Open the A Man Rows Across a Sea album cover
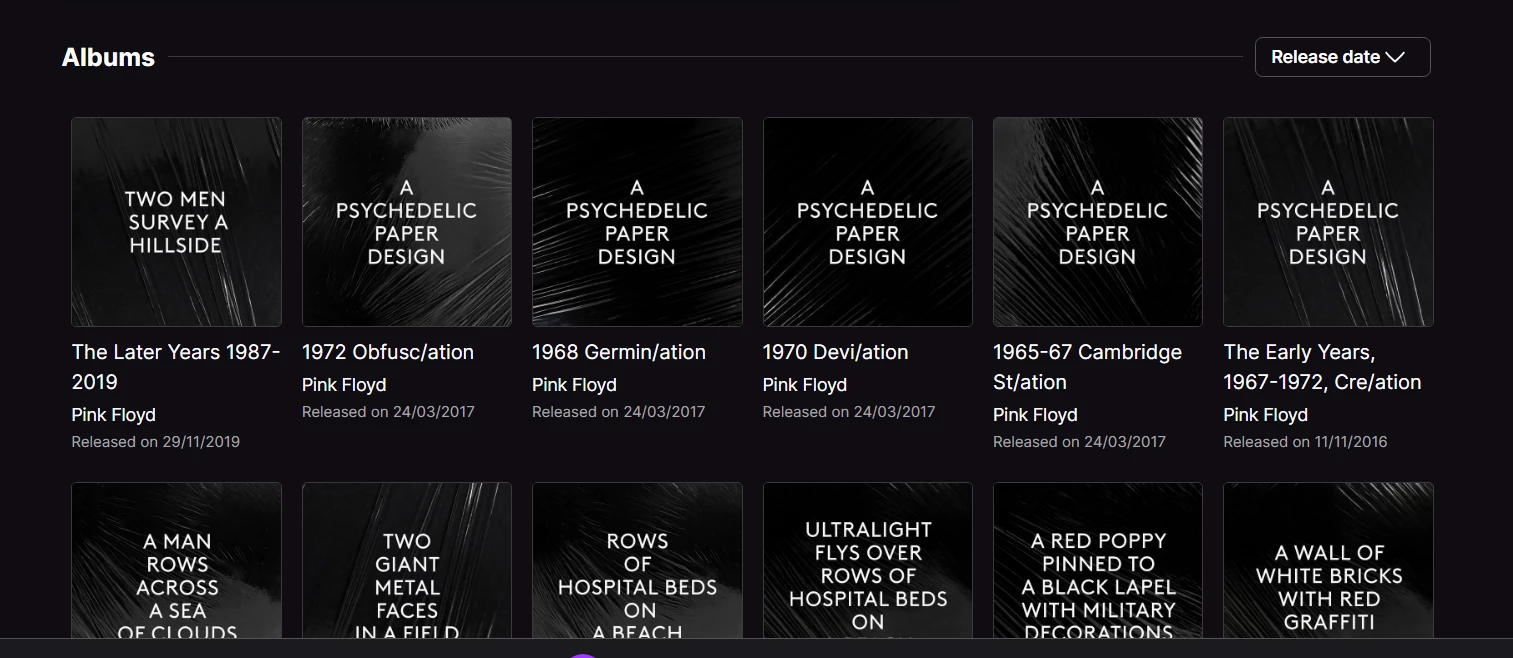This screenshot has height=658, width=1513. [x=176, y=560]
